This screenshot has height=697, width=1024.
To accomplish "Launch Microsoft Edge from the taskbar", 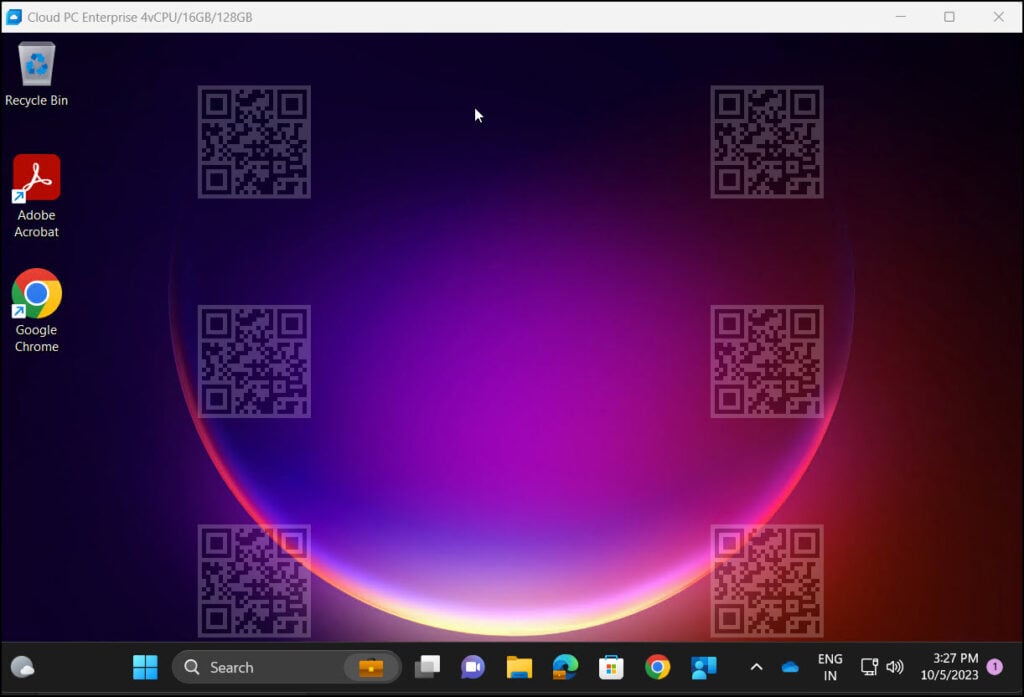I will click(565, 667).
